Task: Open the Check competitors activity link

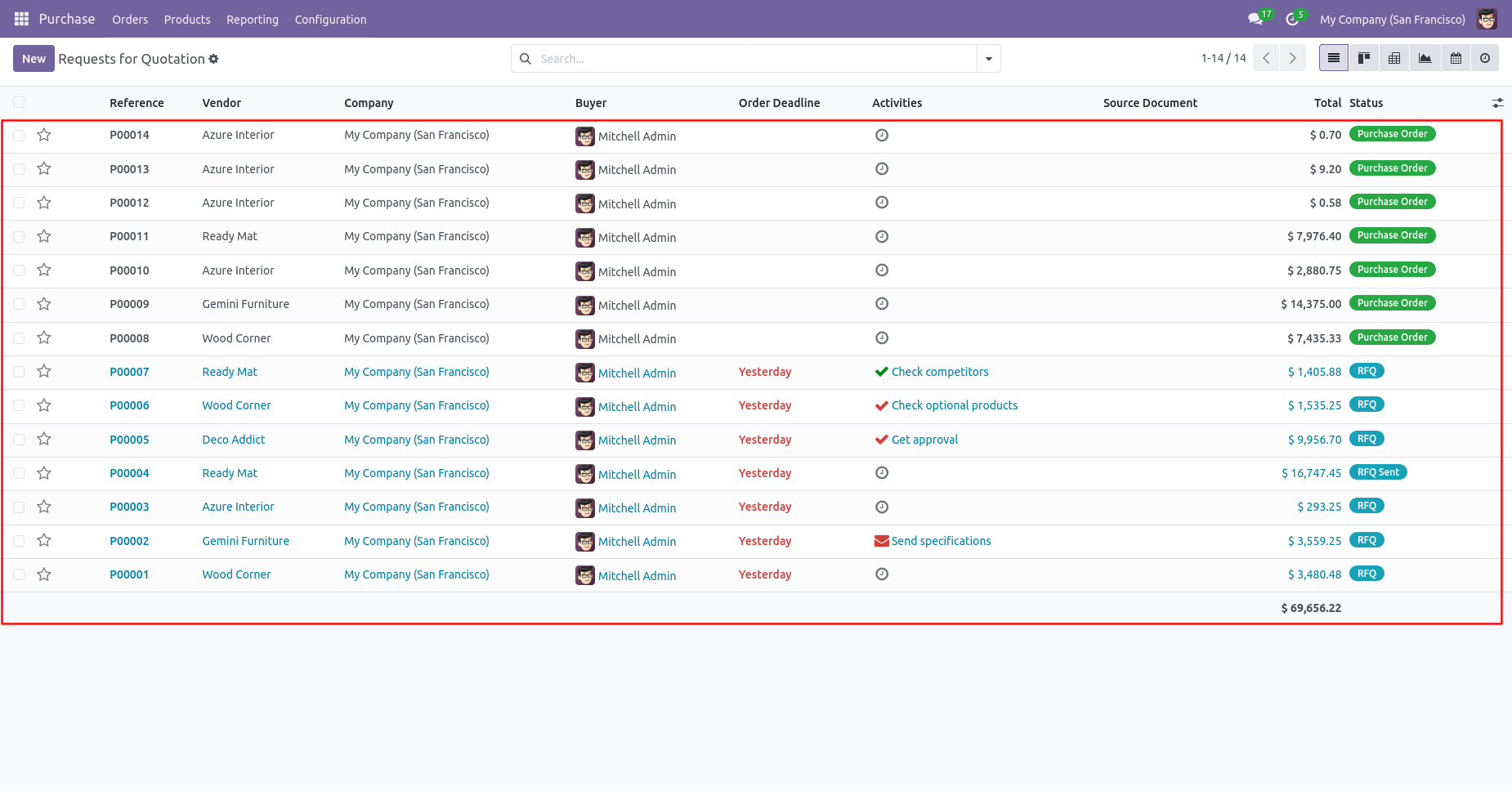Action: 940,372
